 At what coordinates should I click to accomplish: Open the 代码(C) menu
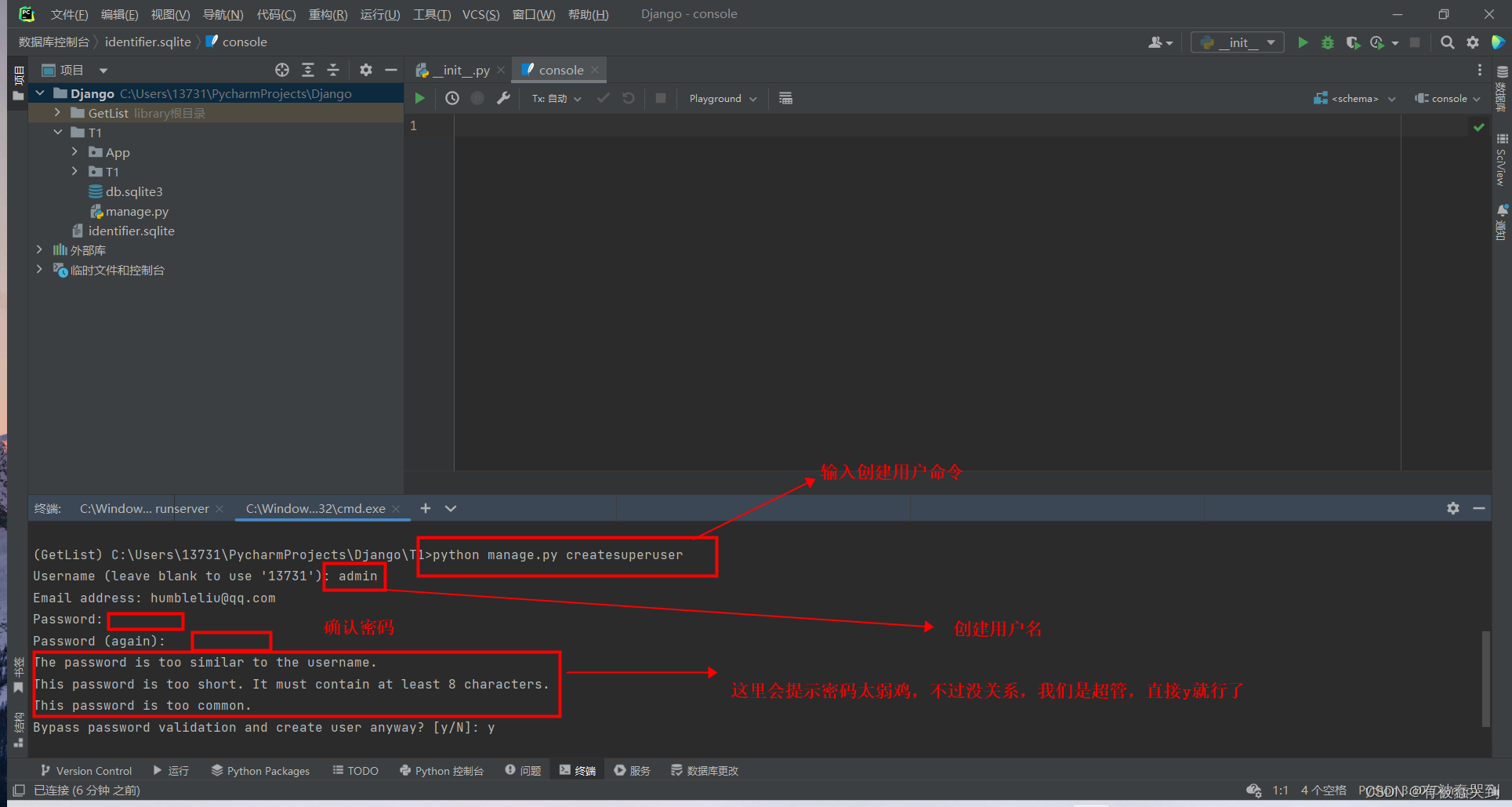pos(276,14)
